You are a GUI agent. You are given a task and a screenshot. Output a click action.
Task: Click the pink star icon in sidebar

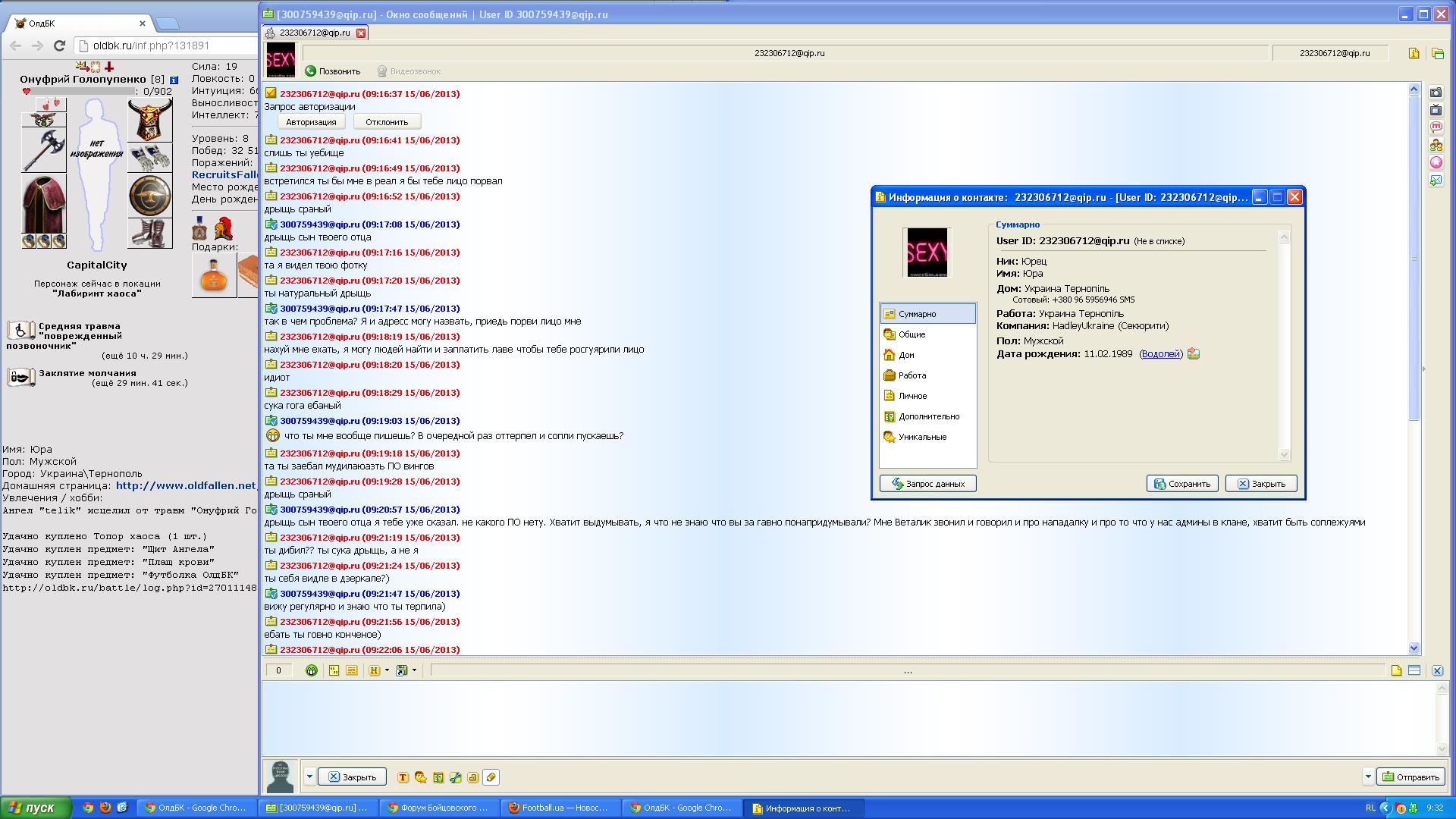click(x=1436, y=163)
